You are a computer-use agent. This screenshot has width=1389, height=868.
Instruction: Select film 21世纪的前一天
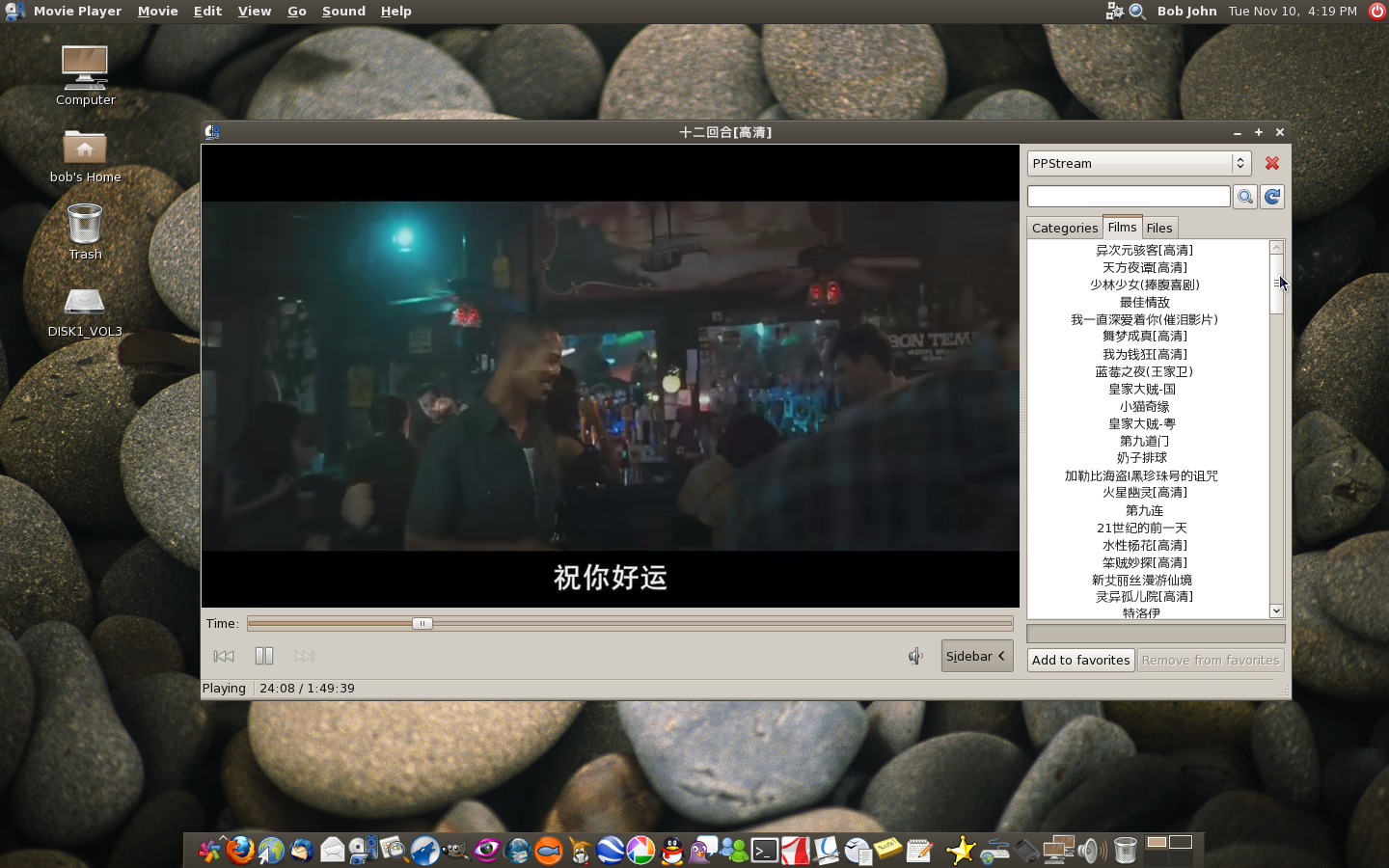[x=1142, y=528]
